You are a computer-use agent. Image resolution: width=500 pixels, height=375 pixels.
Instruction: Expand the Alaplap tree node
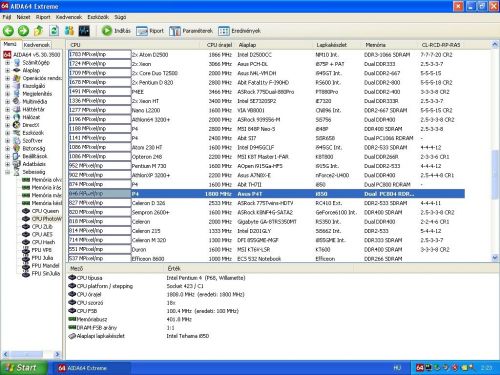[x=7, y=70]
